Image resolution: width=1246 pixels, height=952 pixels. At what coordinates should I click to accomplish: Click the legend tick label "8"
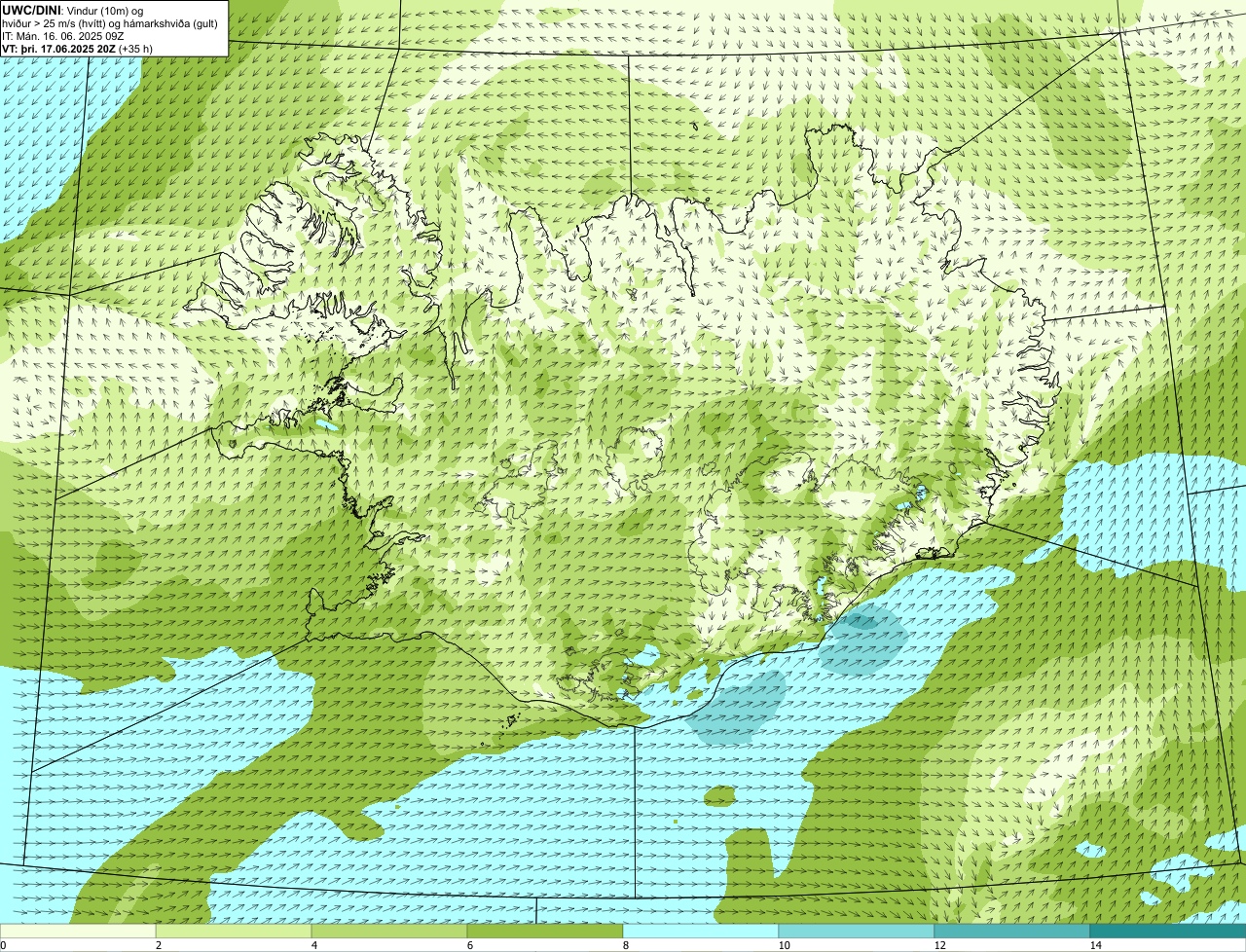pyautogui.click(x=625, y=945)
